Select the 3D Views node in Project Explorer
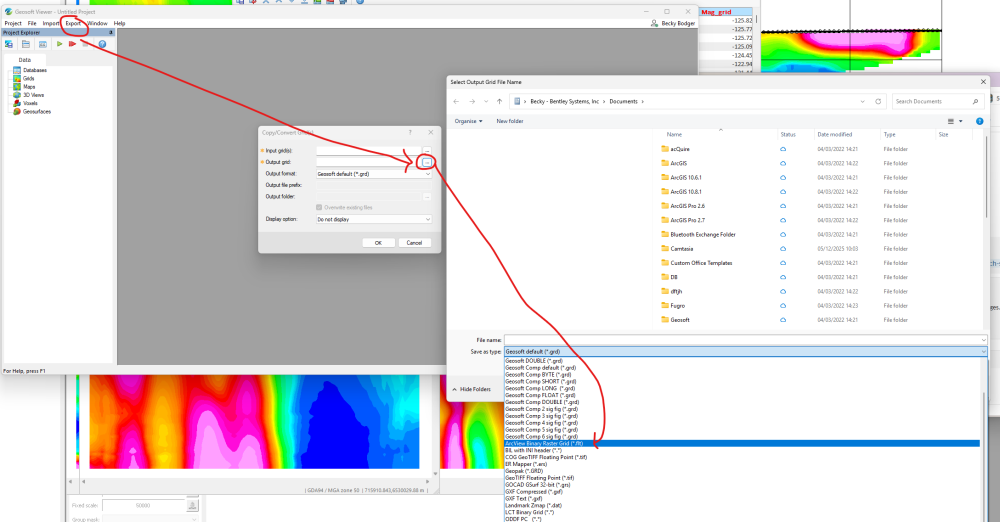This screenshot has height=522, width=1000. coord(33,95)
